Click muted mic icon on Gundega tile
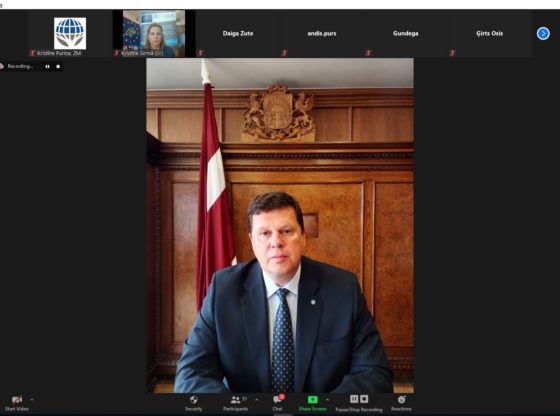 pos(368,53)
